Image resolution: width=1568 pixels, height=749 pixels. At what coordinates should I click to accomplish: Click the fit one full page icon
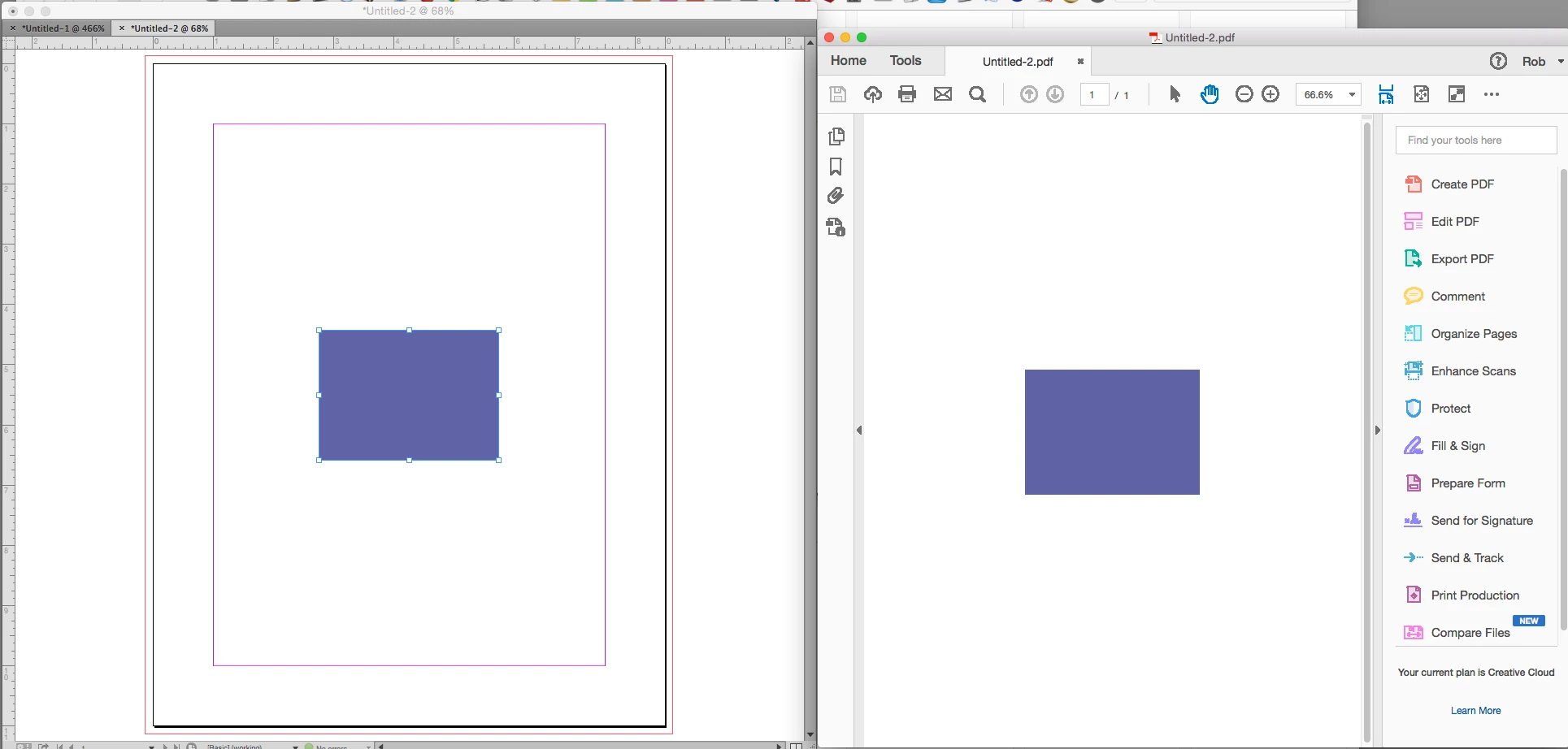point(1422,94)
